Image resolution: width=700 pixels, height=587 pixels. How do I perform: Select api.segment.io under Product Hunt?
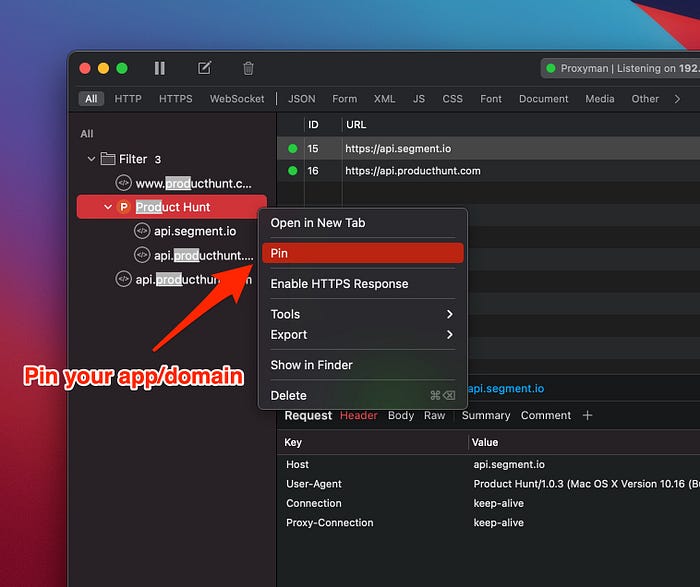pyautogui.click(x=172, y=231)
